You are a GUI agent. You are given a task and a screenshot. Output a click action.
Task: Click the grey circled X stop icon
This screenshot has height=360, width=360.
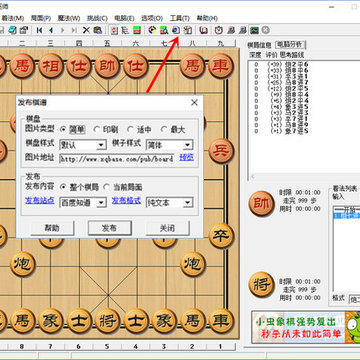(x=265, y=30)
